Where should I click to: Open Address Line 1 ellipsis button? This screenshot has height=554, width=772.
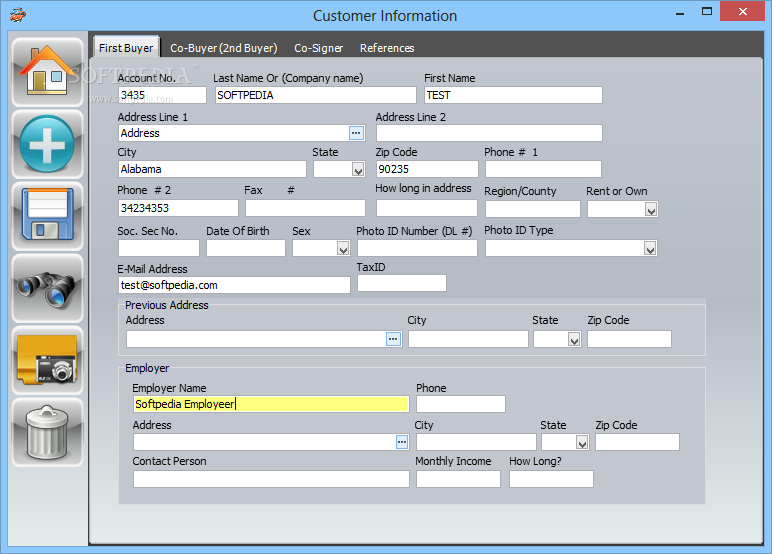tap(356, 133)
